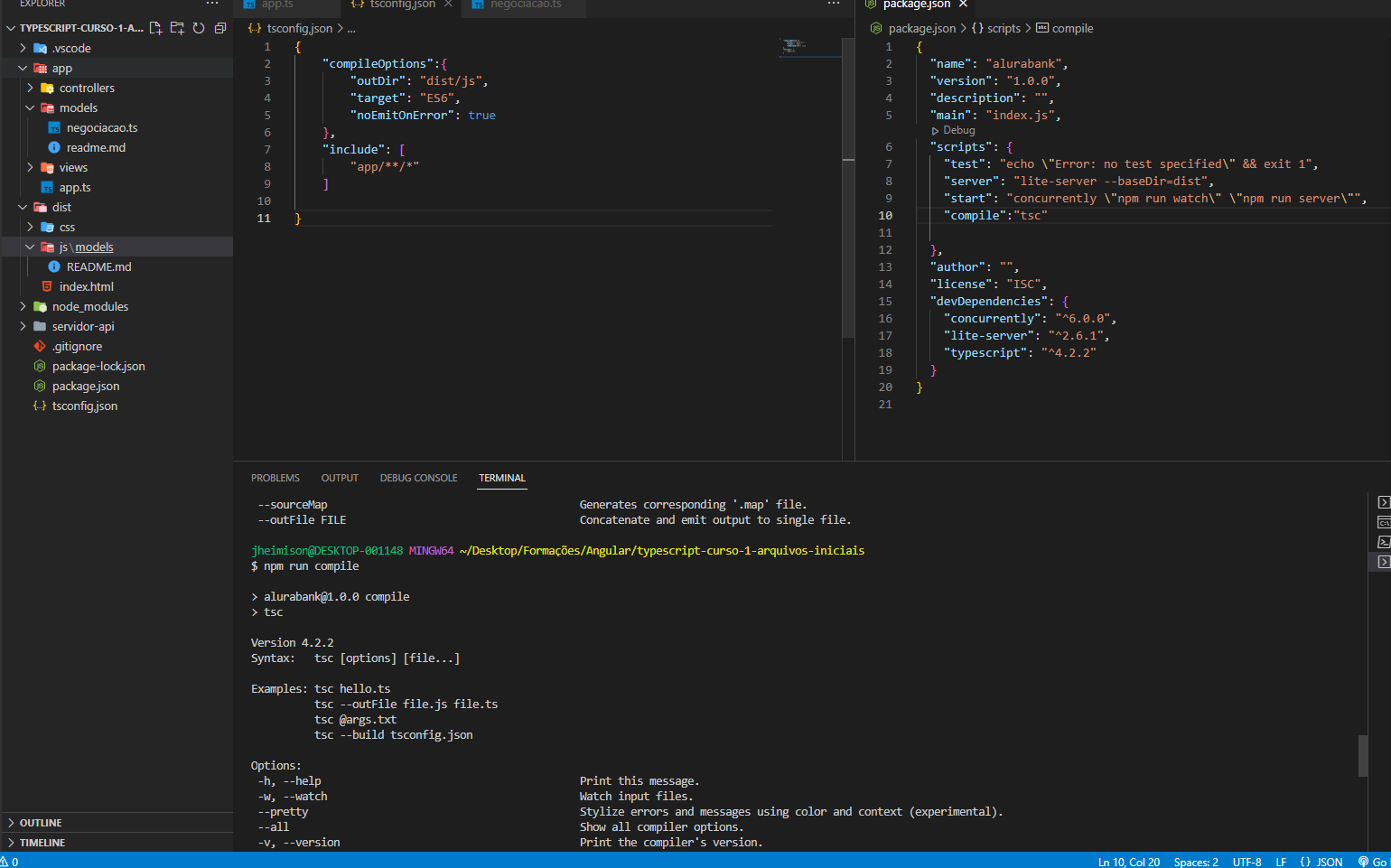The height and width of the screenshot is (868, 1391).
Task: Open package-lock.json in the explorer
Action: click(98, 367)
